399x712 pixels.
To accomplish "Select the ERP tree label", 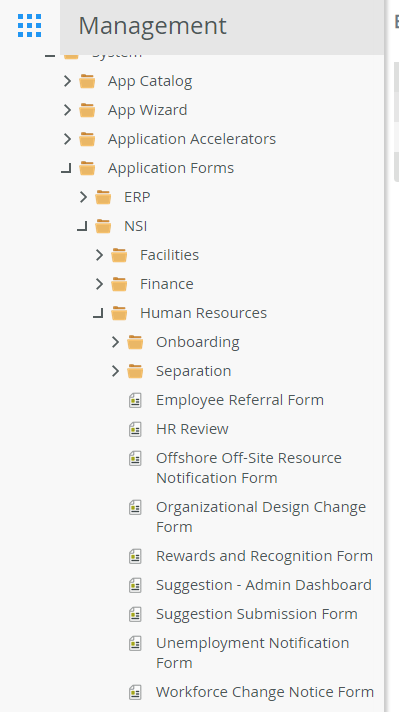I will point(137,197).
